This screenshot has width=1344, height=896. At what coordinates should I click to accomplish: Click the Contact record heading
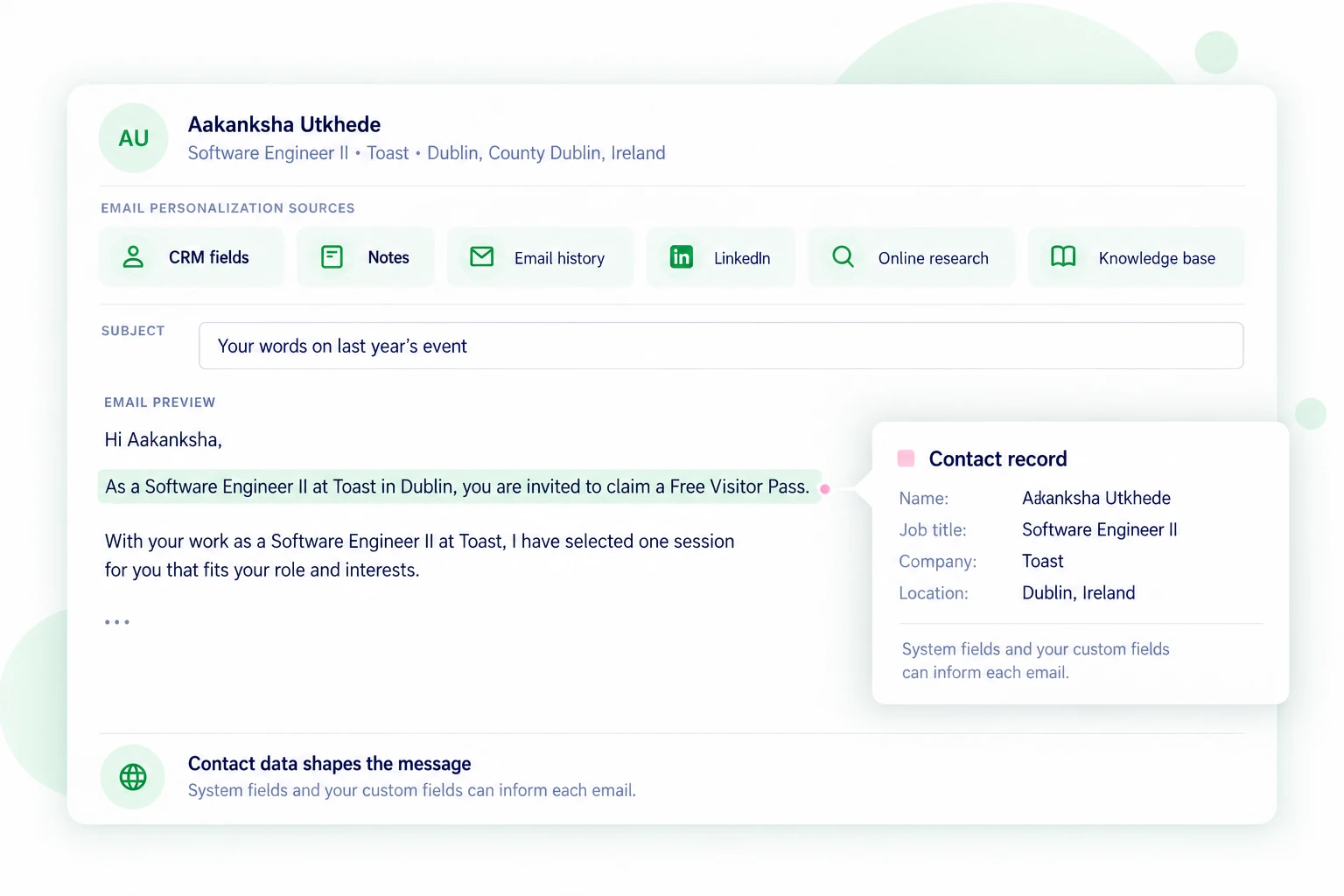997,458
